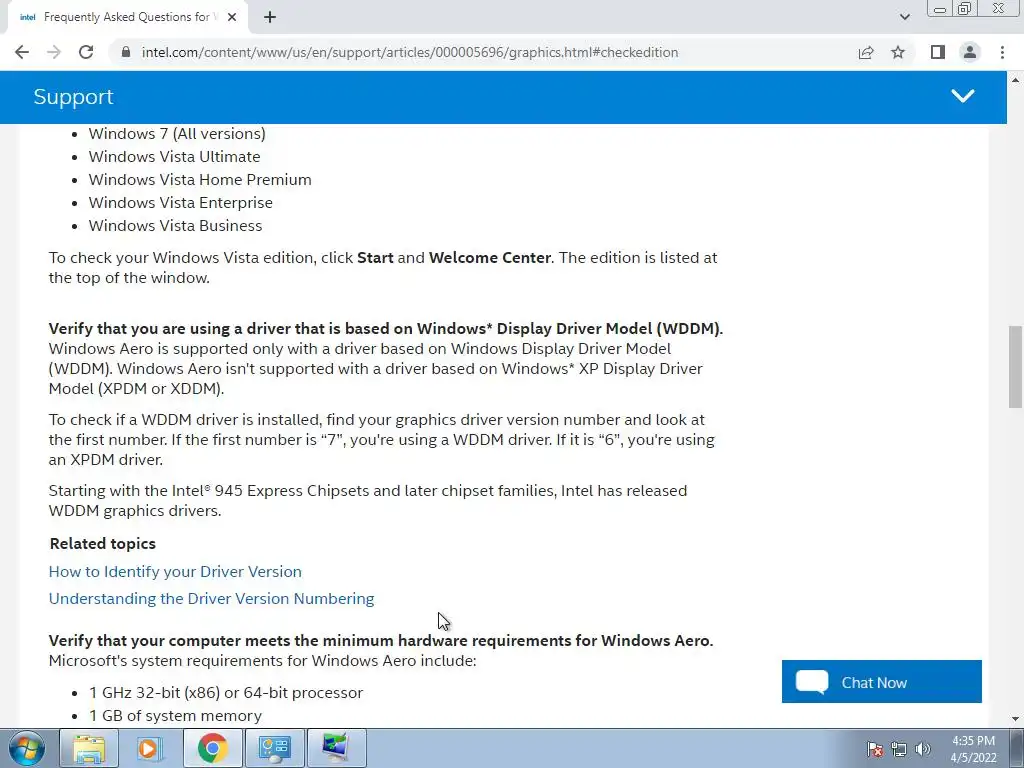Image resolution: width=1024 pixels, height=768 pixels.
Task: Click the 'Windows 7 (All versions)' item
Action: point(177,134)
